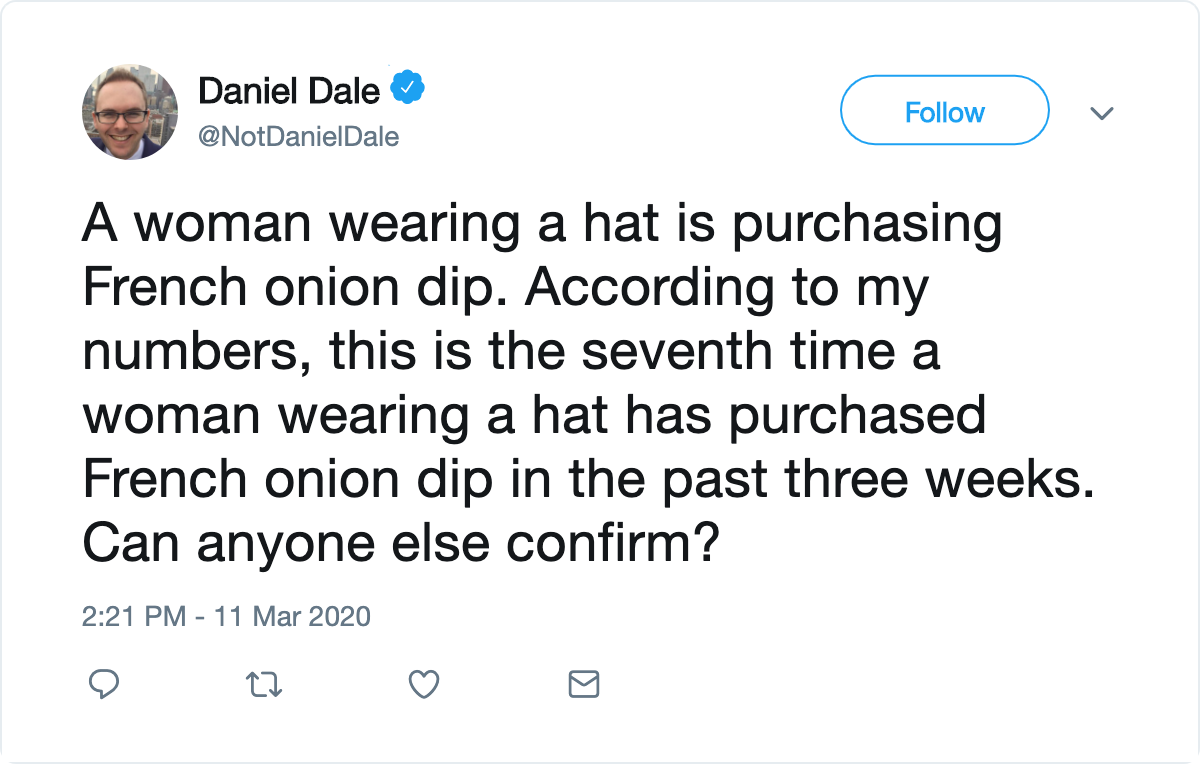The height and width of the screenshot is (764, 1200).
Task: Click 'woman wearing a hat has purchased' line
Action: (534, 417)
